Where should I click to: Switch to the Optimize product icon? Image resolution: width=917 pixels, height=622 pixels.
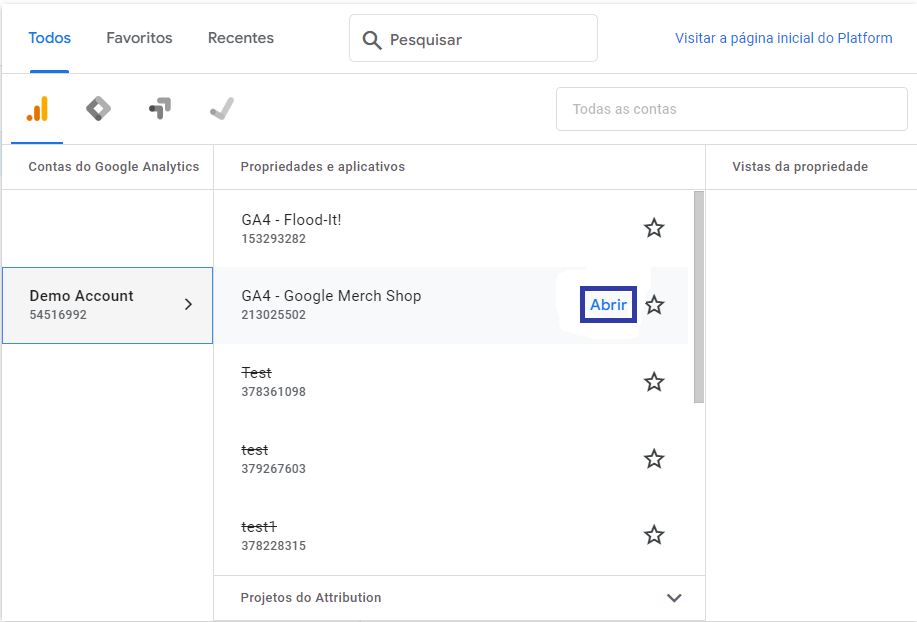160,109
